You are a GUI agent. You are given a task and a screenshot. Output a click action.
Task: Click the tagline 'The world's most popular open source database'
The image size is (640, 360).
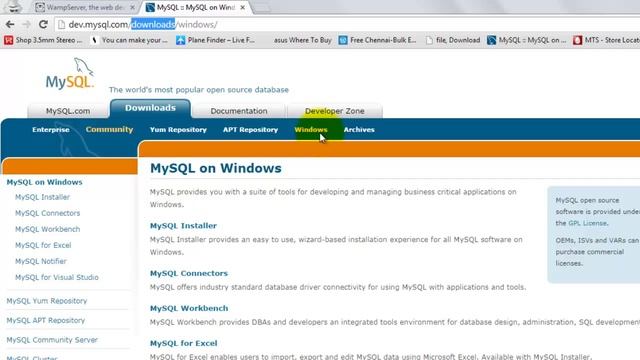[x=199, y=90]
